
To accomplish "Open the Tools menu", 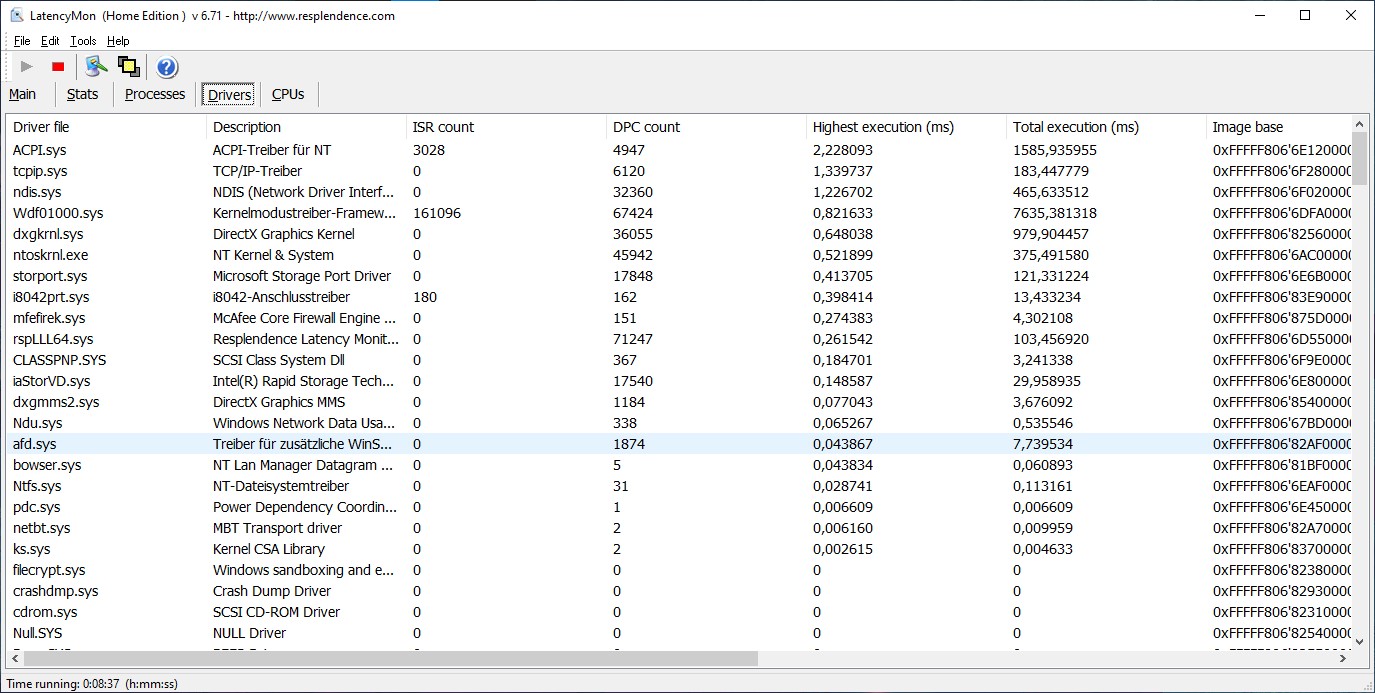I will pos(83,41).
